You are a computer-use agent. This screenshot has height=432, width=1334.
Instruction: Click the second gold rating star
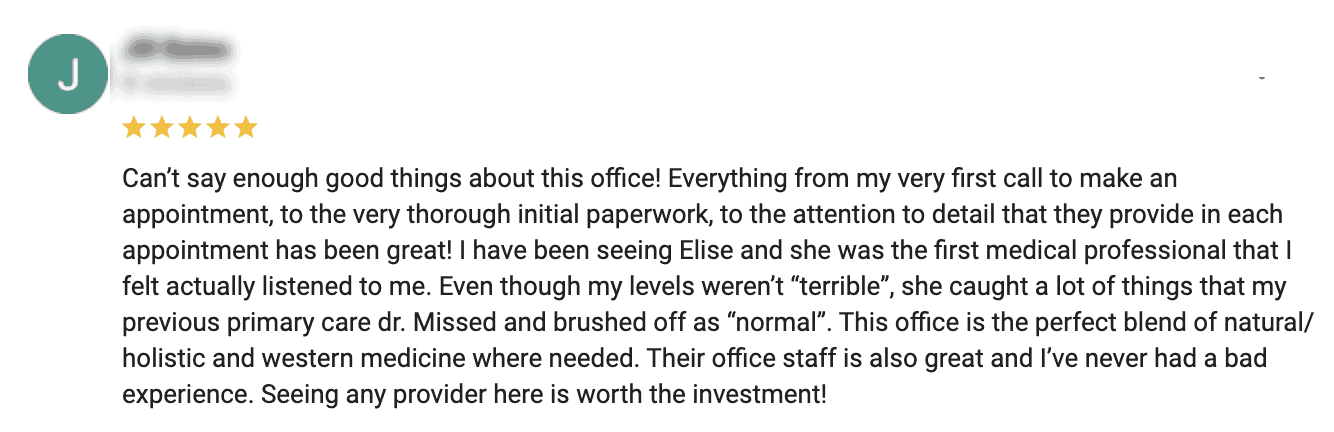[x=162, y=128]
